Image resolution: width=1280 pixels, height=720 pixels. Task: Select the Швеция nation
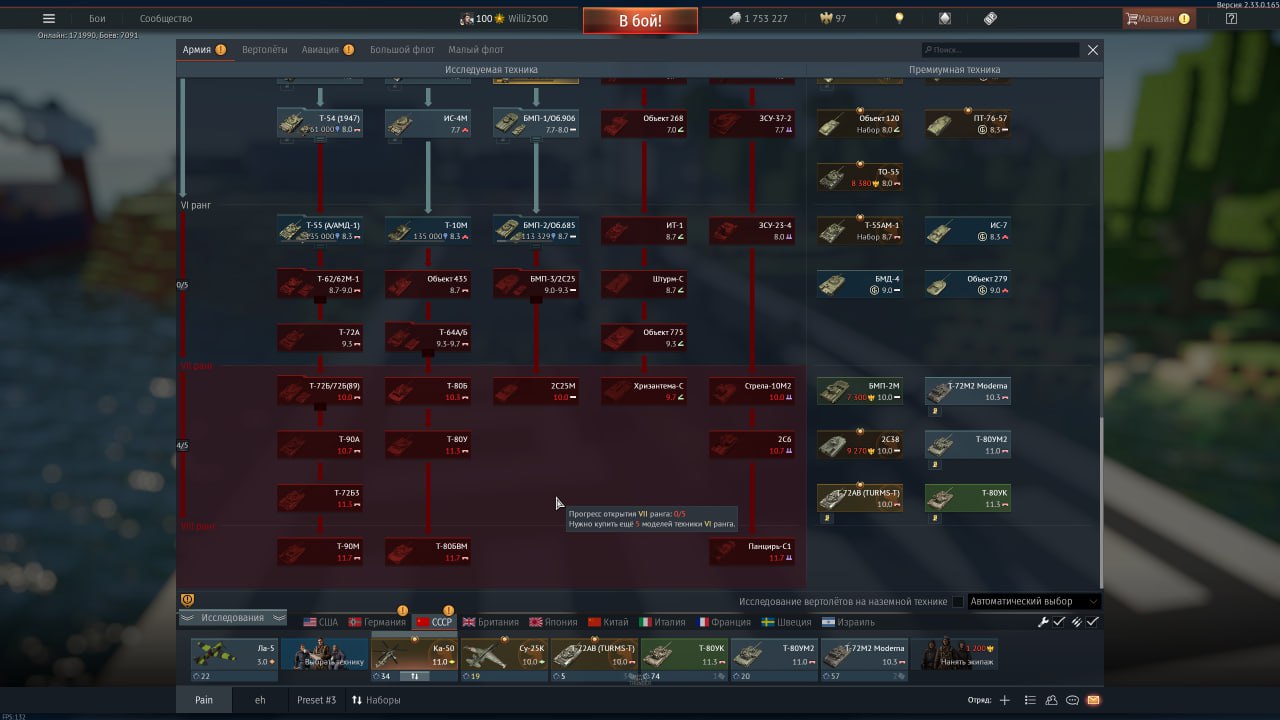coord(787,622)
